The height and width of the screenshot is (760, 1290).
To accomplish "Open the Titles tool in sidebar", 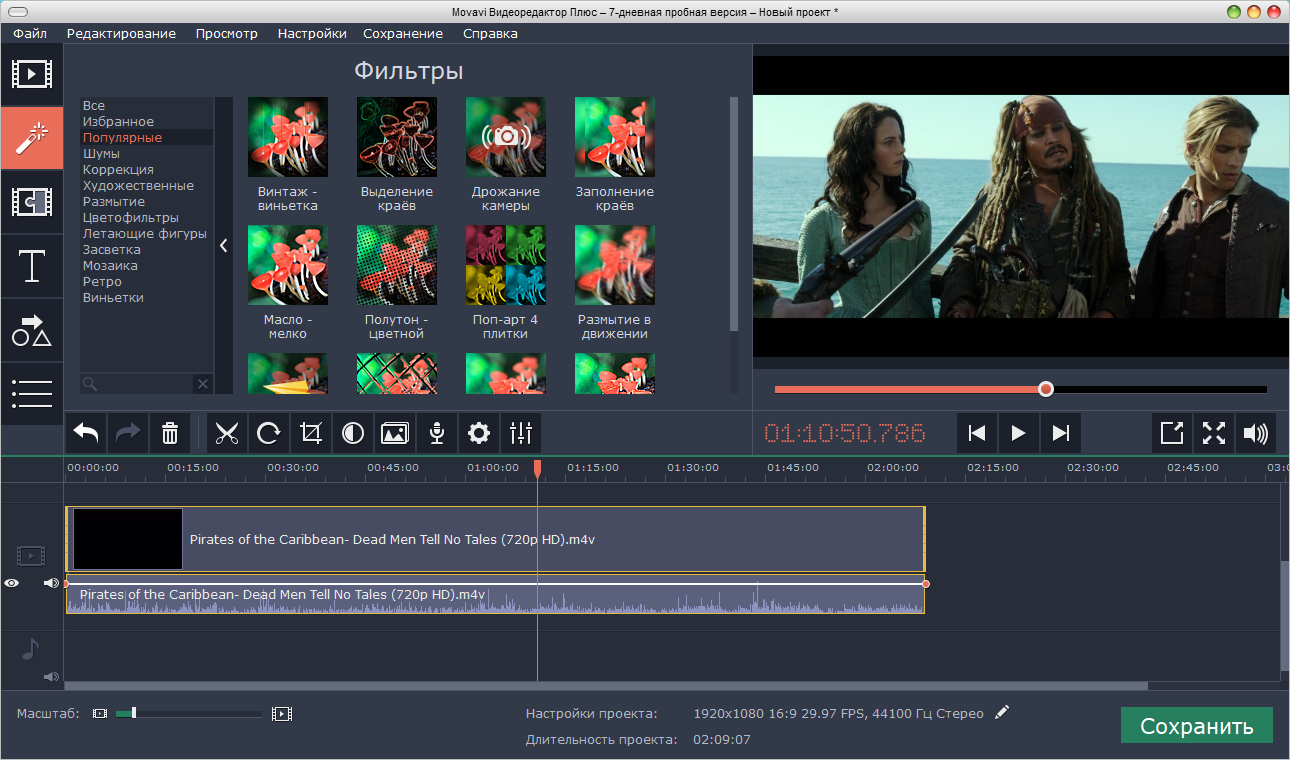I will coord(32,267).
